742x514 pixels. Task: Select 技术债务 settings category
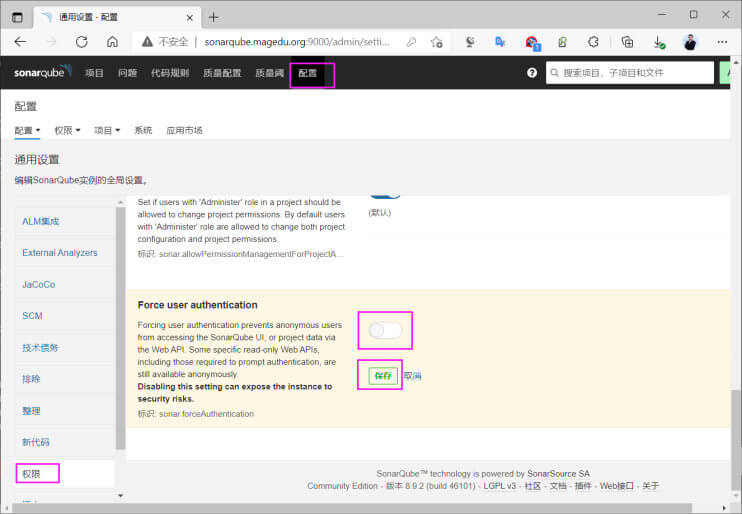click(x=40, y=348)
